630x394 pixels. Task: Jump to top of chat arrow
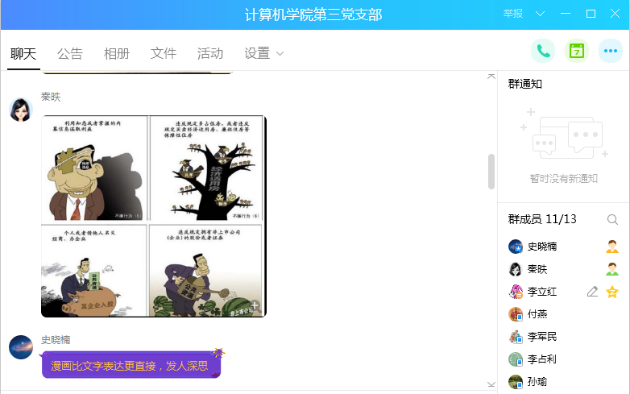click(491, 76)
